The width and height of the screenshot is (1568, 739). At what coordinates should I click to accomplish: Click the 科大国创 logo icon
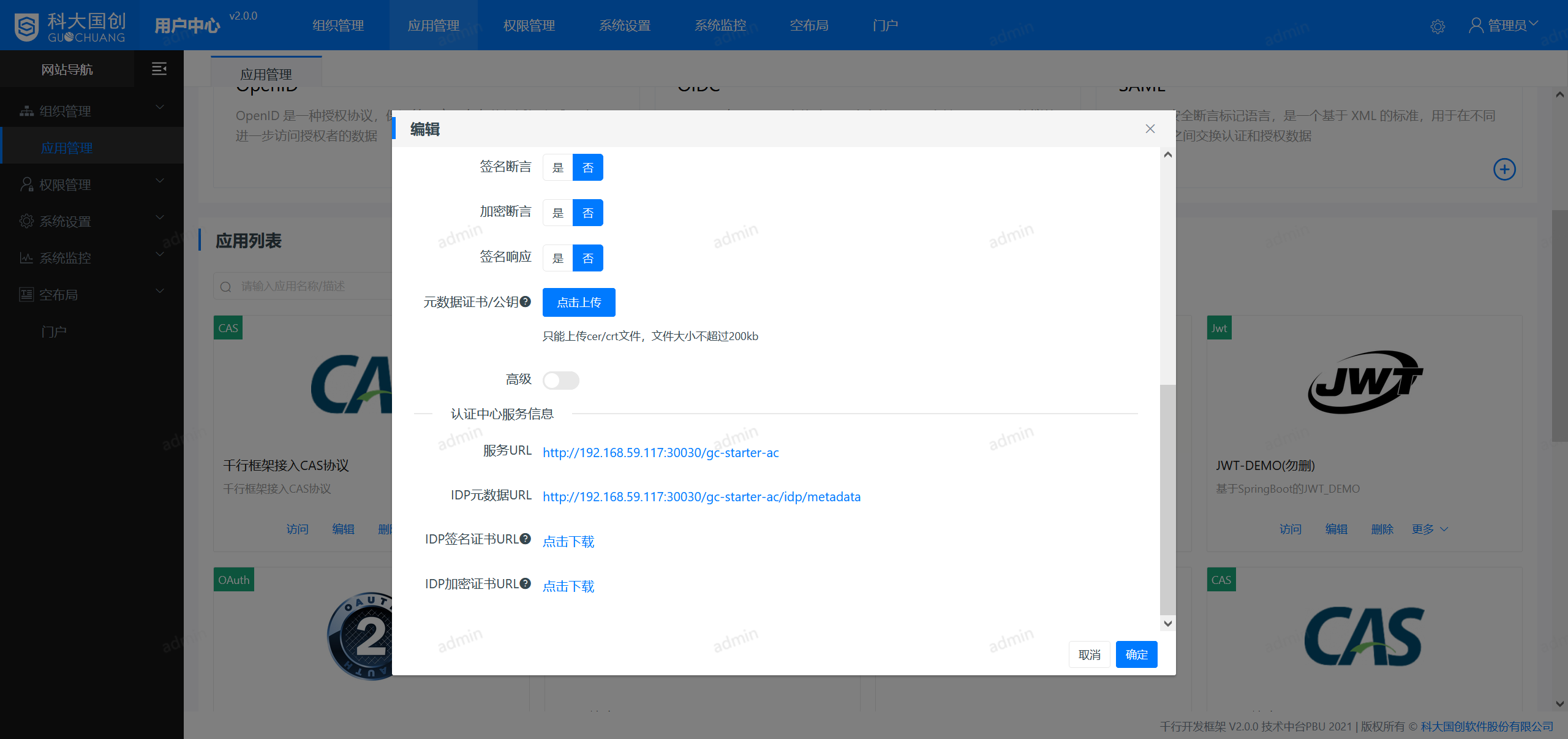[27, 26]
